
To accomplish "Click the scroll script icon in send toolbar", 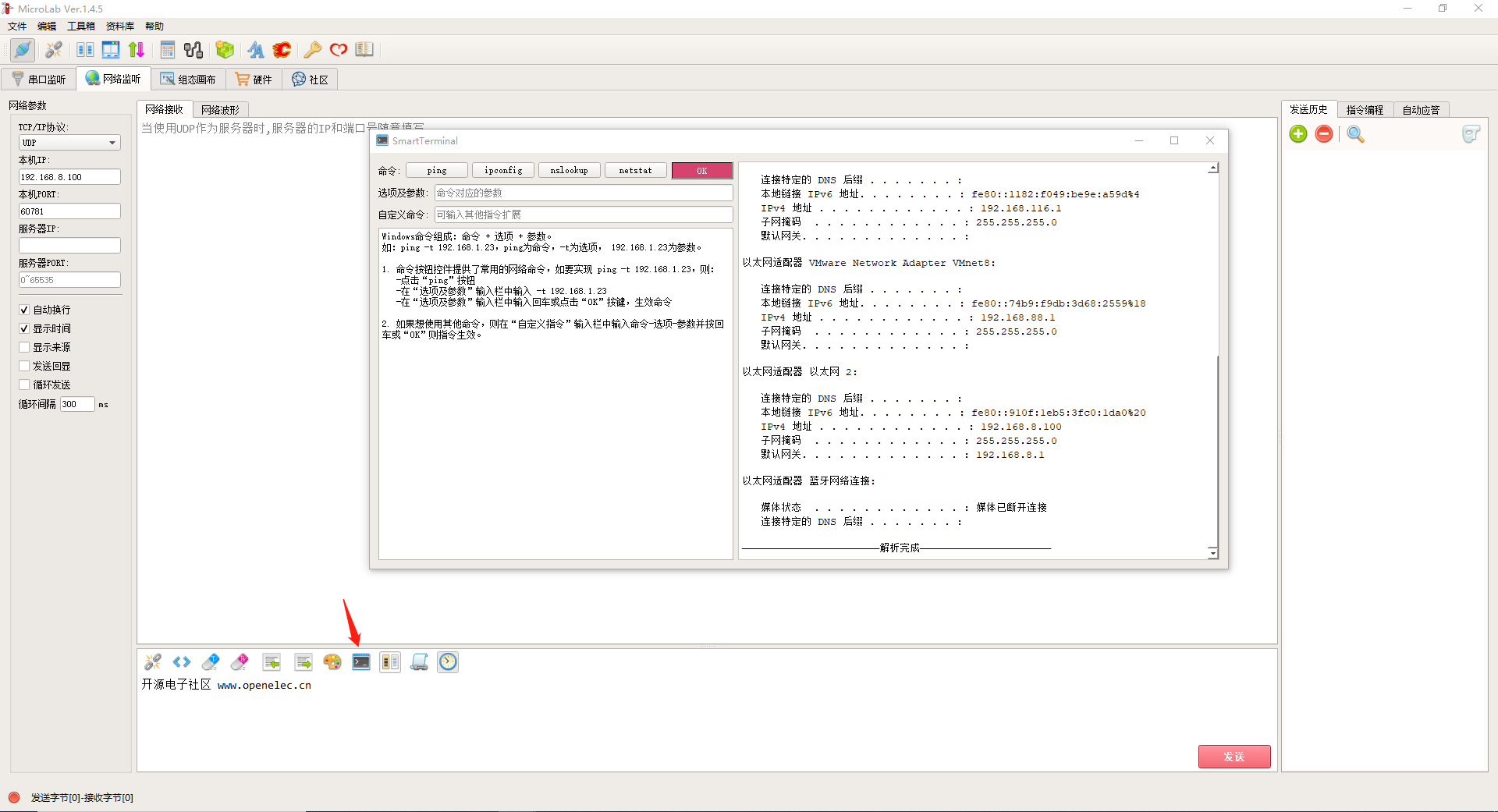I will (419, 662).
